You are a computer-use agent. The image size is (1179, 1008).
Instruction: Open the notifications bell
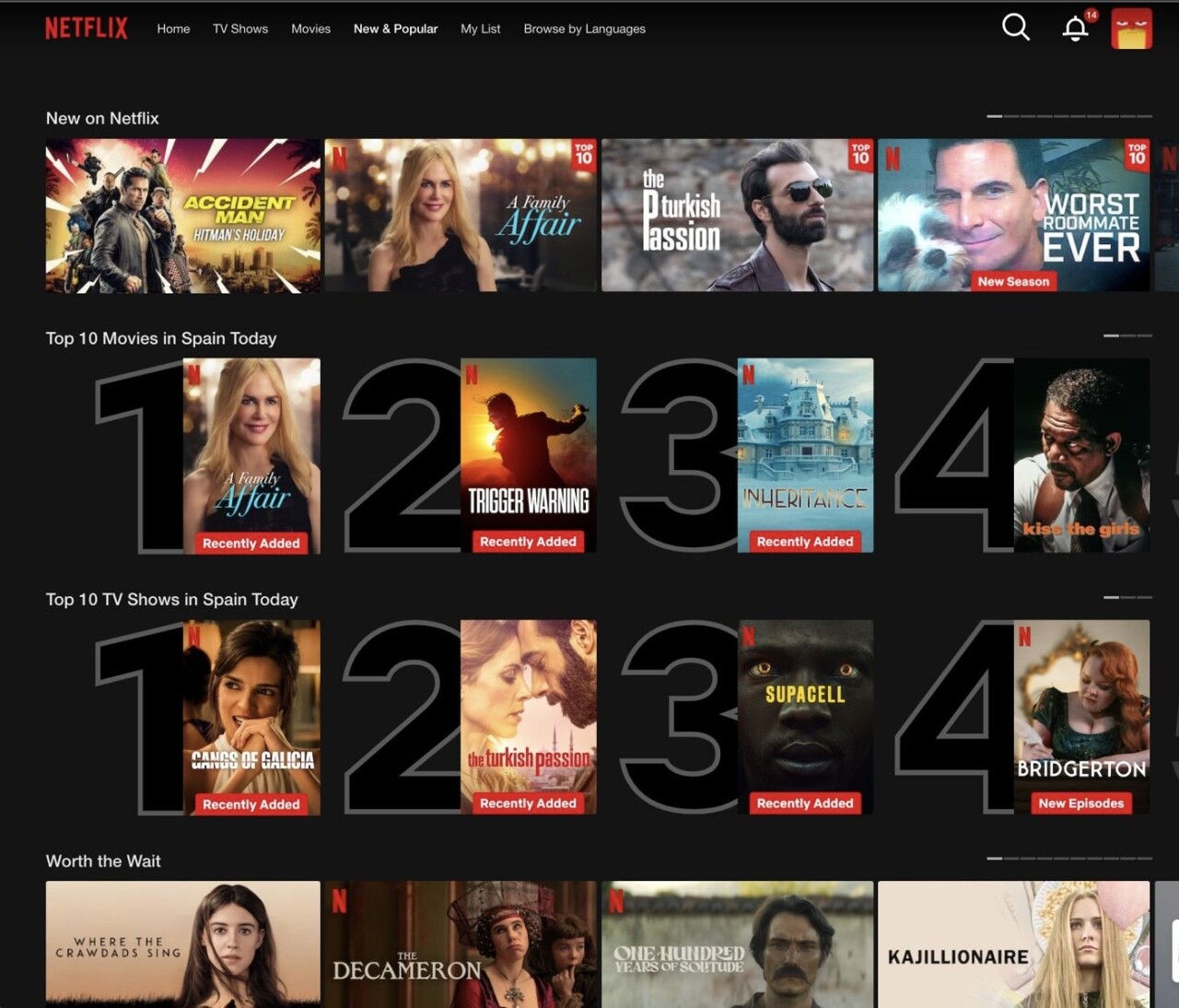[x=1075, y=29]
